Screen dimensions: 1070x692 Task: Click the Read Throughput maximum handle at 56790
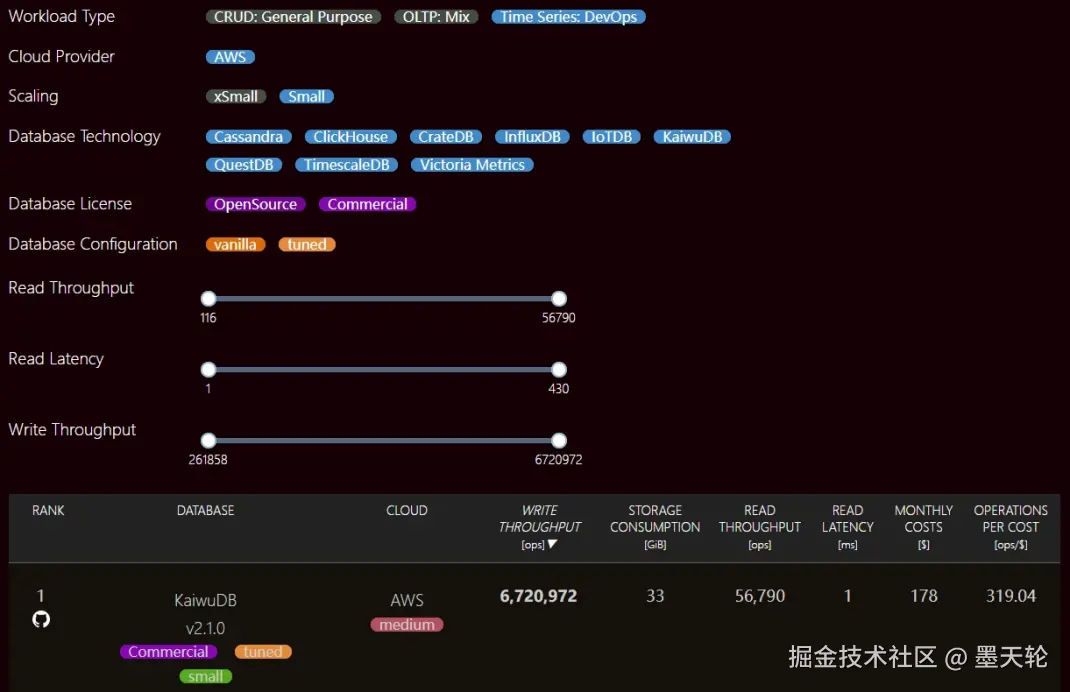[x=559, y=298]
